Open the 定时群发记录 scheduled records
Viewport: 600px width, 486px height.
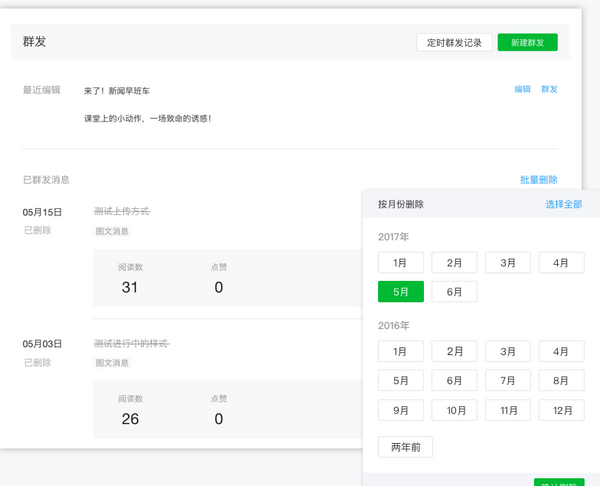(454, 42)
